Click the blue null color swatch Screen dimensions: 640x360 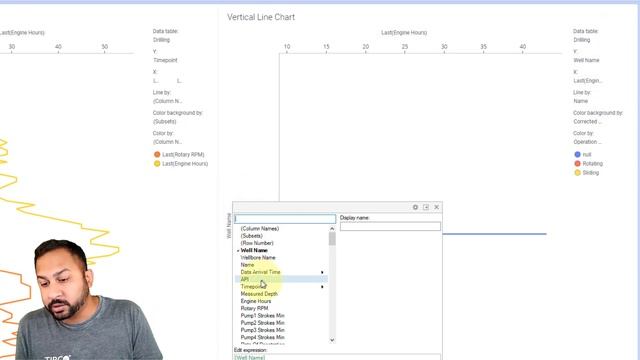[x=577, y=154]
